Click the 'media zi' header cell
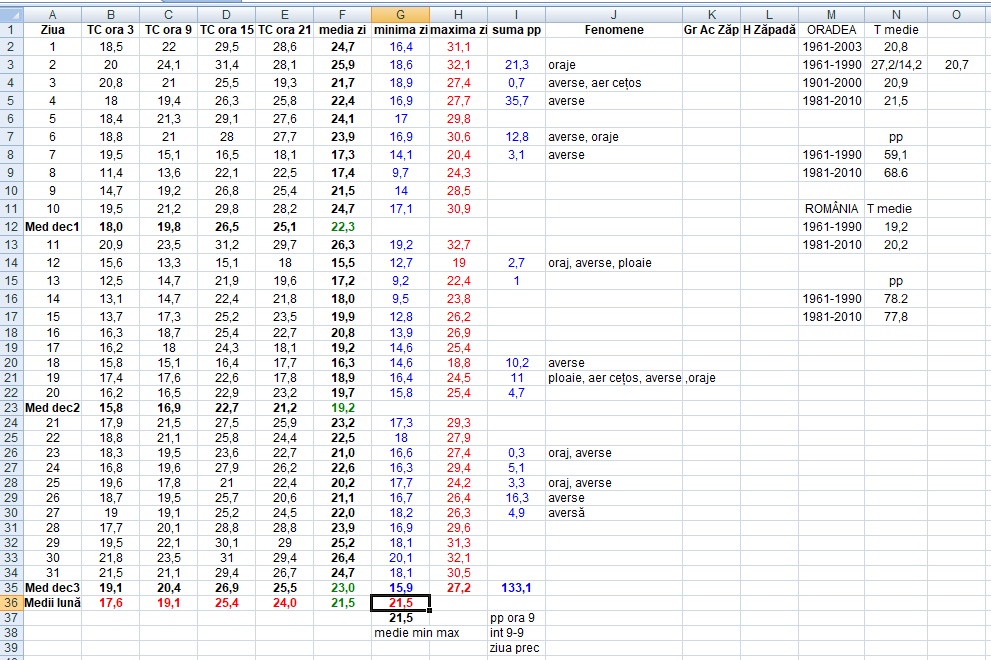991x660 pixels. [342, 30]
